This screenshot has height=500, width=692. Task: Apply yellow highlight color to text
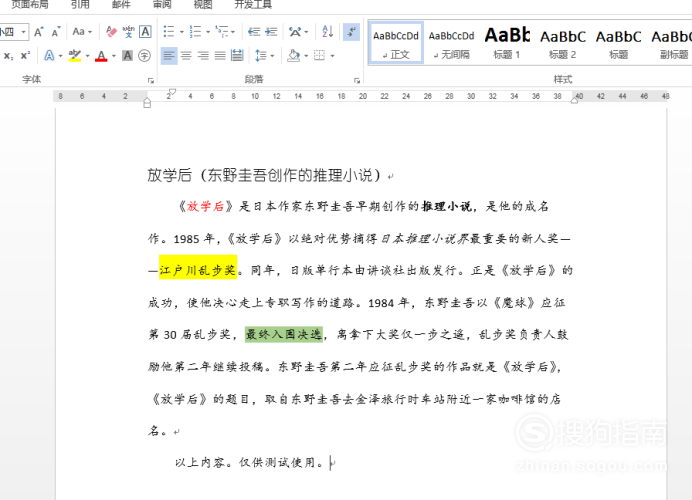tap(75, 56)
